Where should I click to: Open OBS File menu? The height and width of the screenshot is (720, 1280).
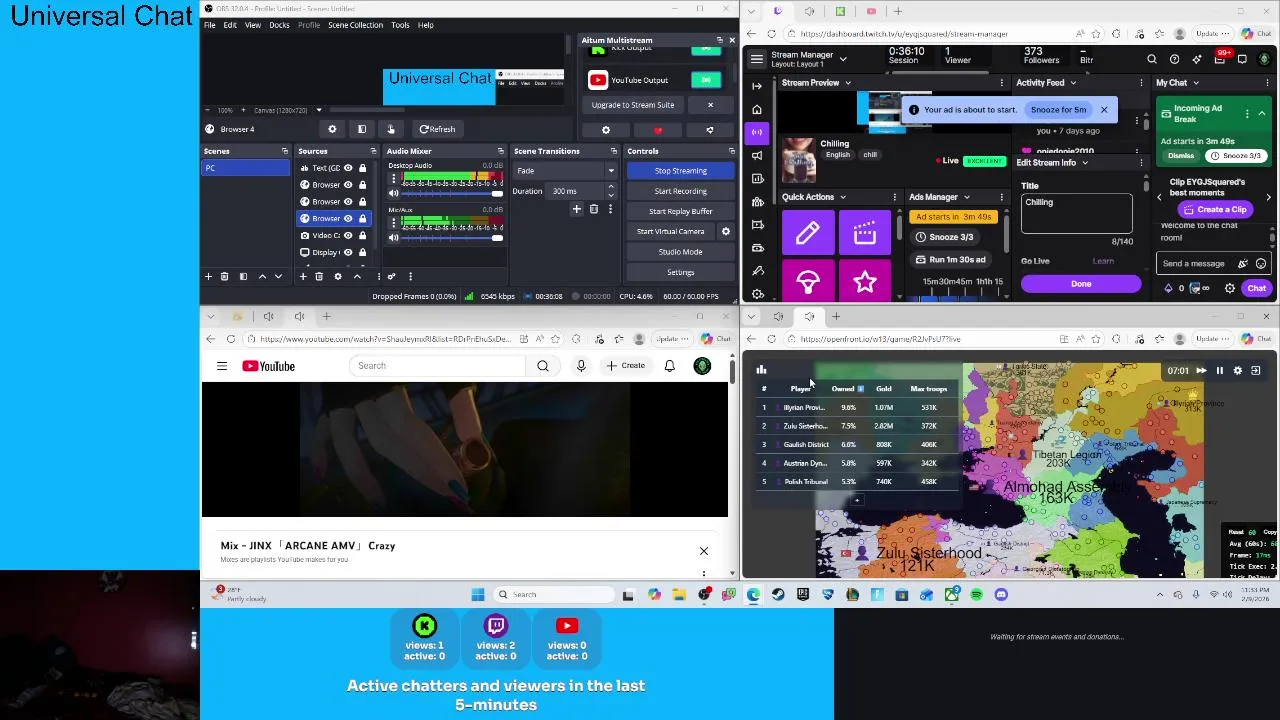click(210, 25)
